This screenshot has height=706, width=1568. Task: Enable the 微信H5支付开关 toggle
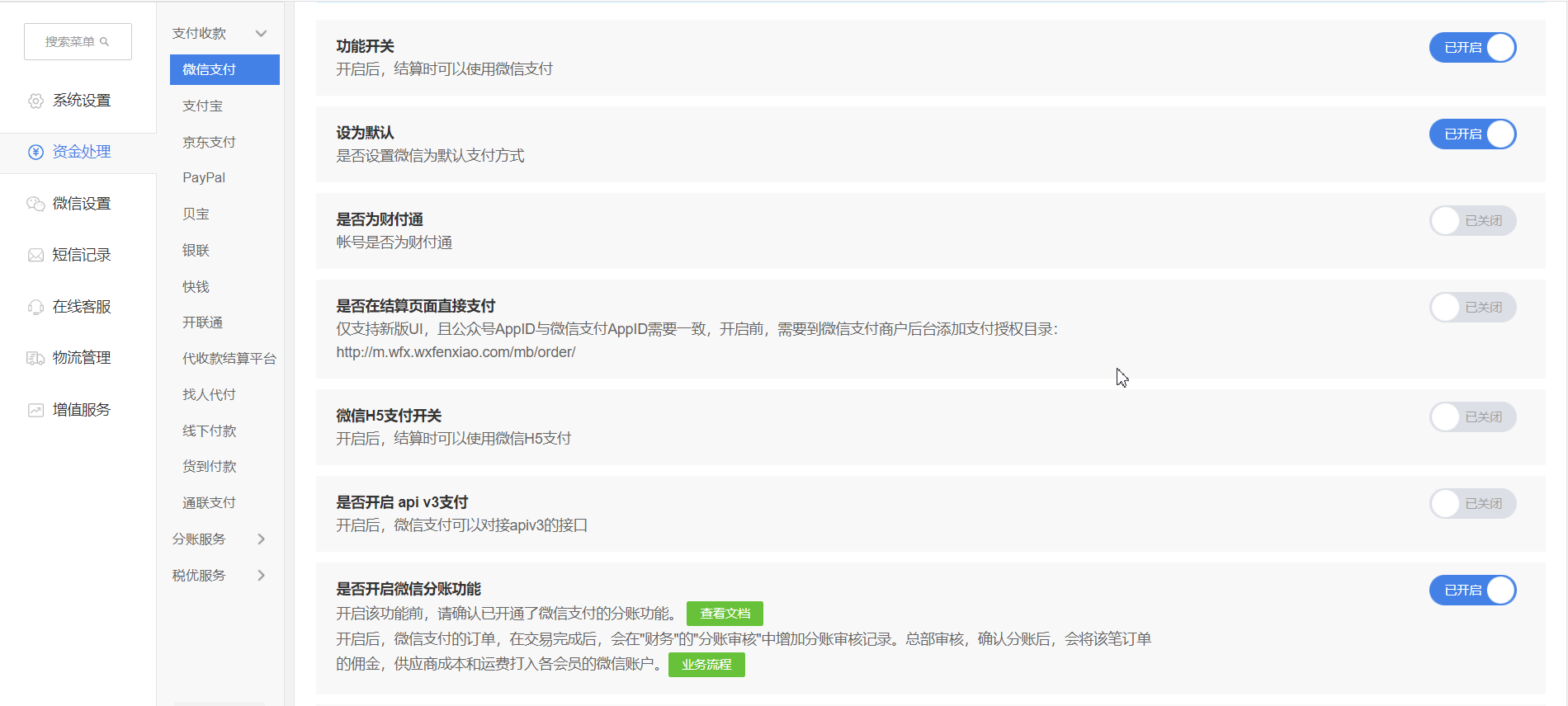pos(1472,417)
